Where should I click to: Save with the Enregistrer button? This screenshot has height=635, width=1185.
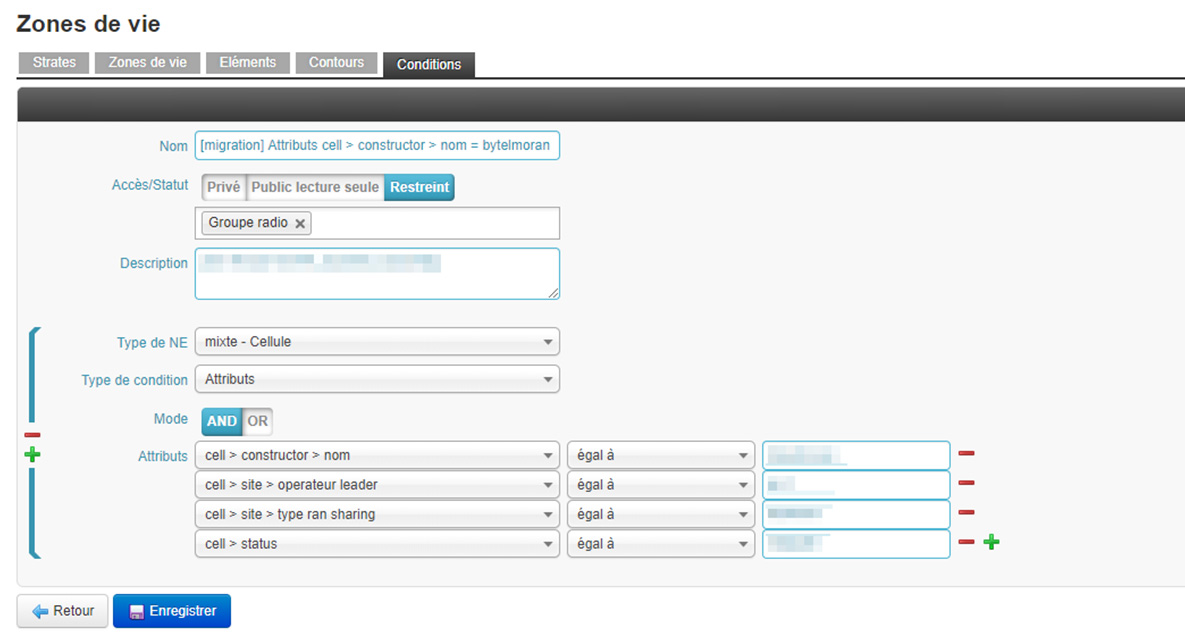click(172, 612)
